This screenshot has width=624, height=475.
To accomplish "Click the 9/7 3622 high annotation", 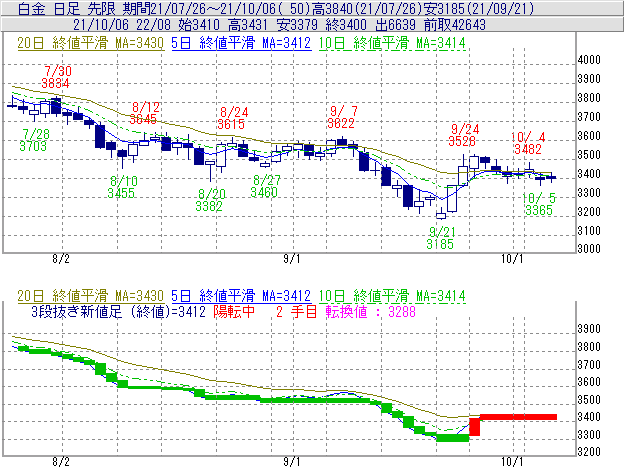I will pyautogui.click(x=342, y=117).
